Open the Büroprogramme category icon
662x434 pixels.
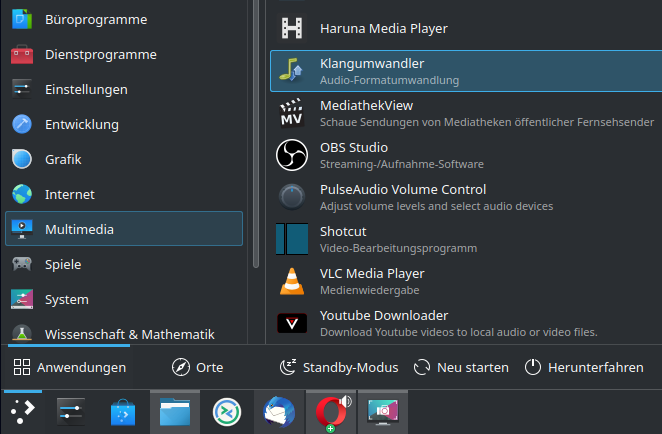pyautogui.click(x=22, y=19)
